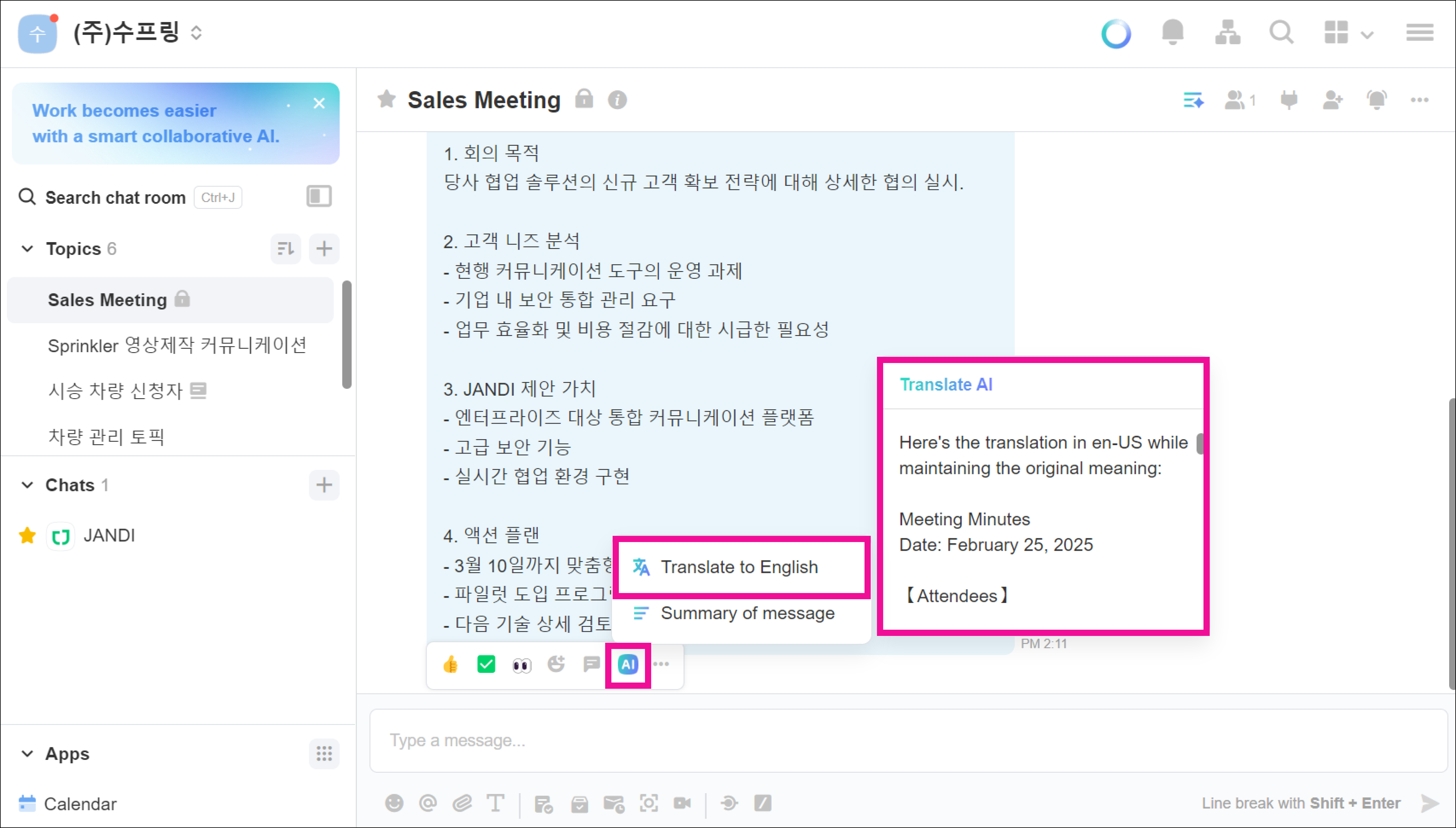Screen dimensions: 1456x828
Task: Click the AI summary icon in topic header
Action: pyautogui.click(x=1193, y=101)
